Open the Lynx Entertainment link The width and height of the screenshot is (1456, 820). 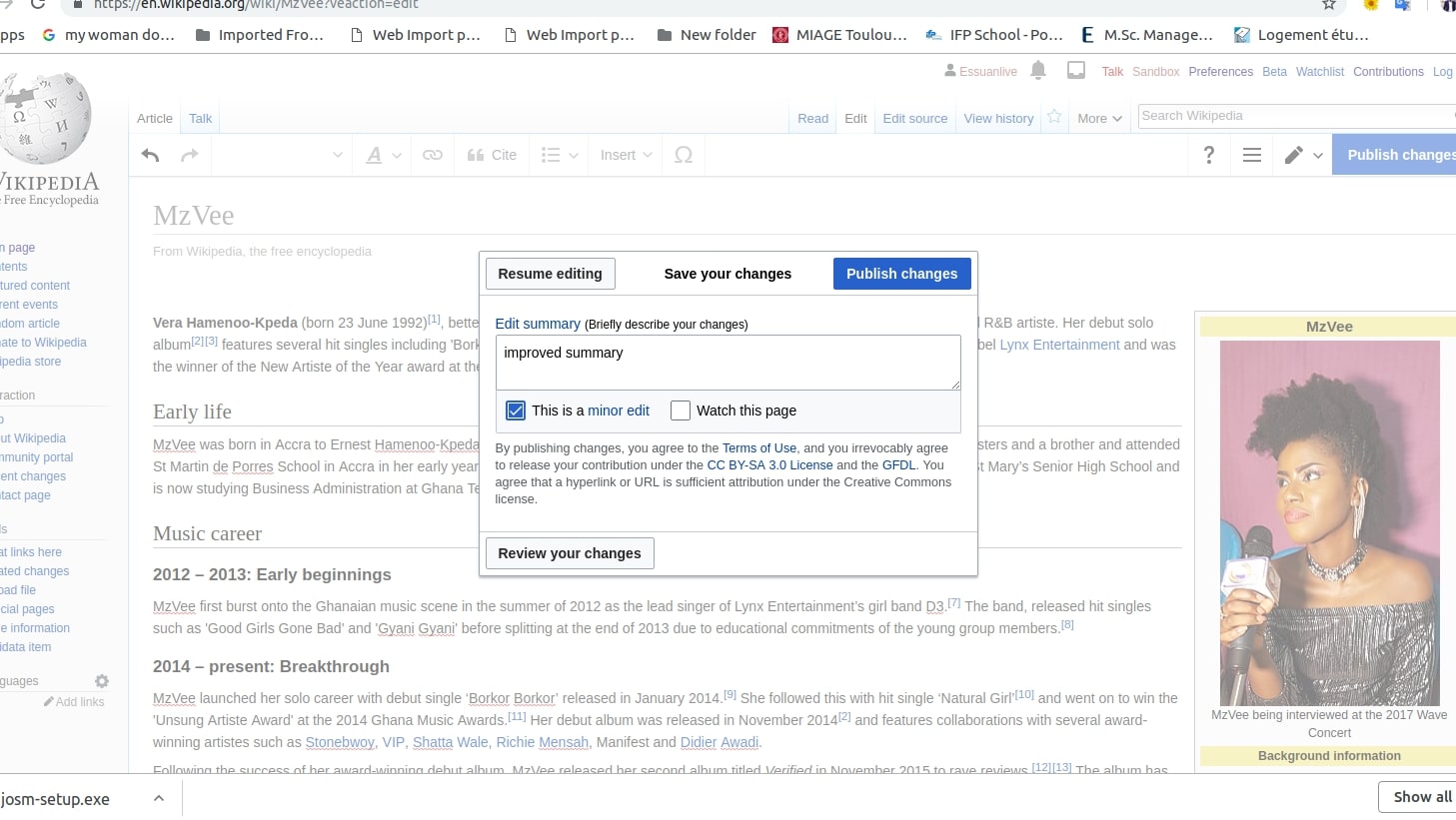tap(1060, 345)
